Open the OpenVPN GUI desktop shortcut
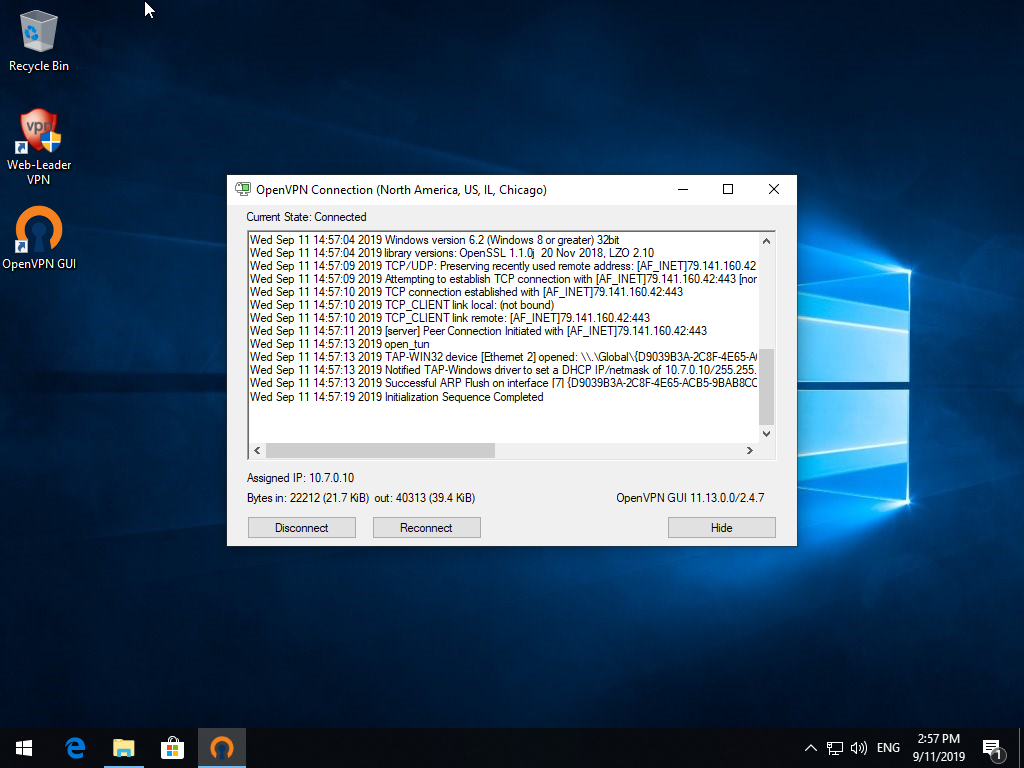This screenshot has height=768, width=1024. coord(39,238)
